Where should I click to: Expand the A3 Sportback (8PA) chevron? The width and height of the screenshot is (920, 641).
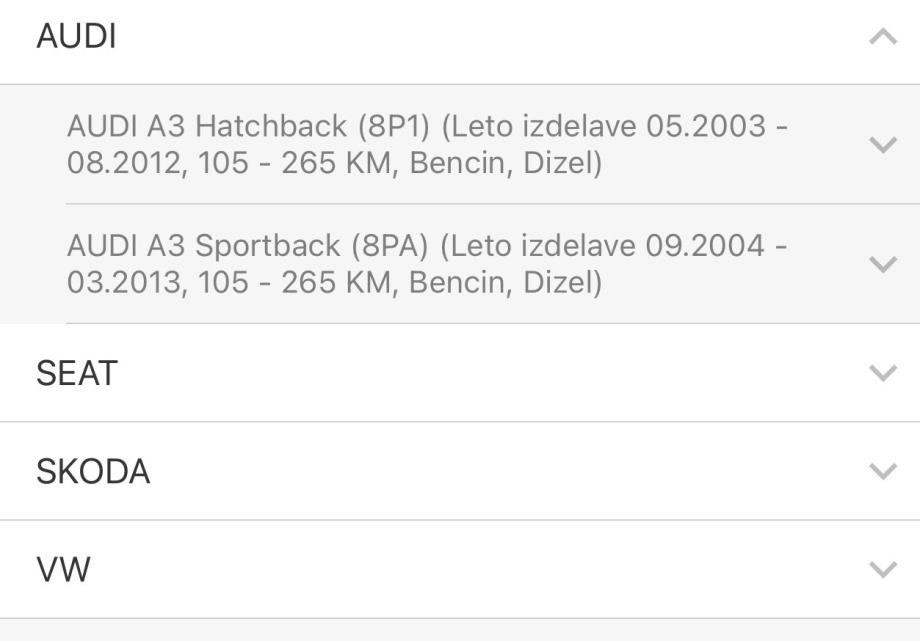pos(883,264)
